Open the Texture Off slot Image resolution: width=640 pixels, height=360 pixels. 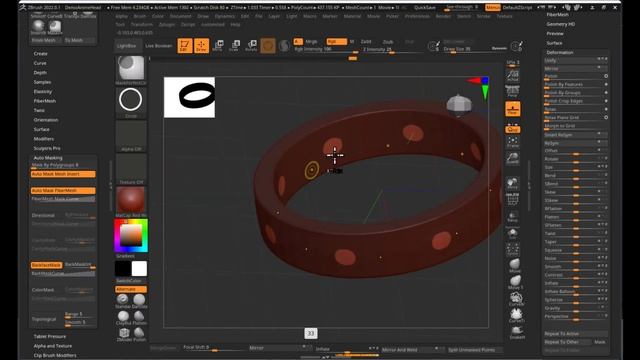131,169
